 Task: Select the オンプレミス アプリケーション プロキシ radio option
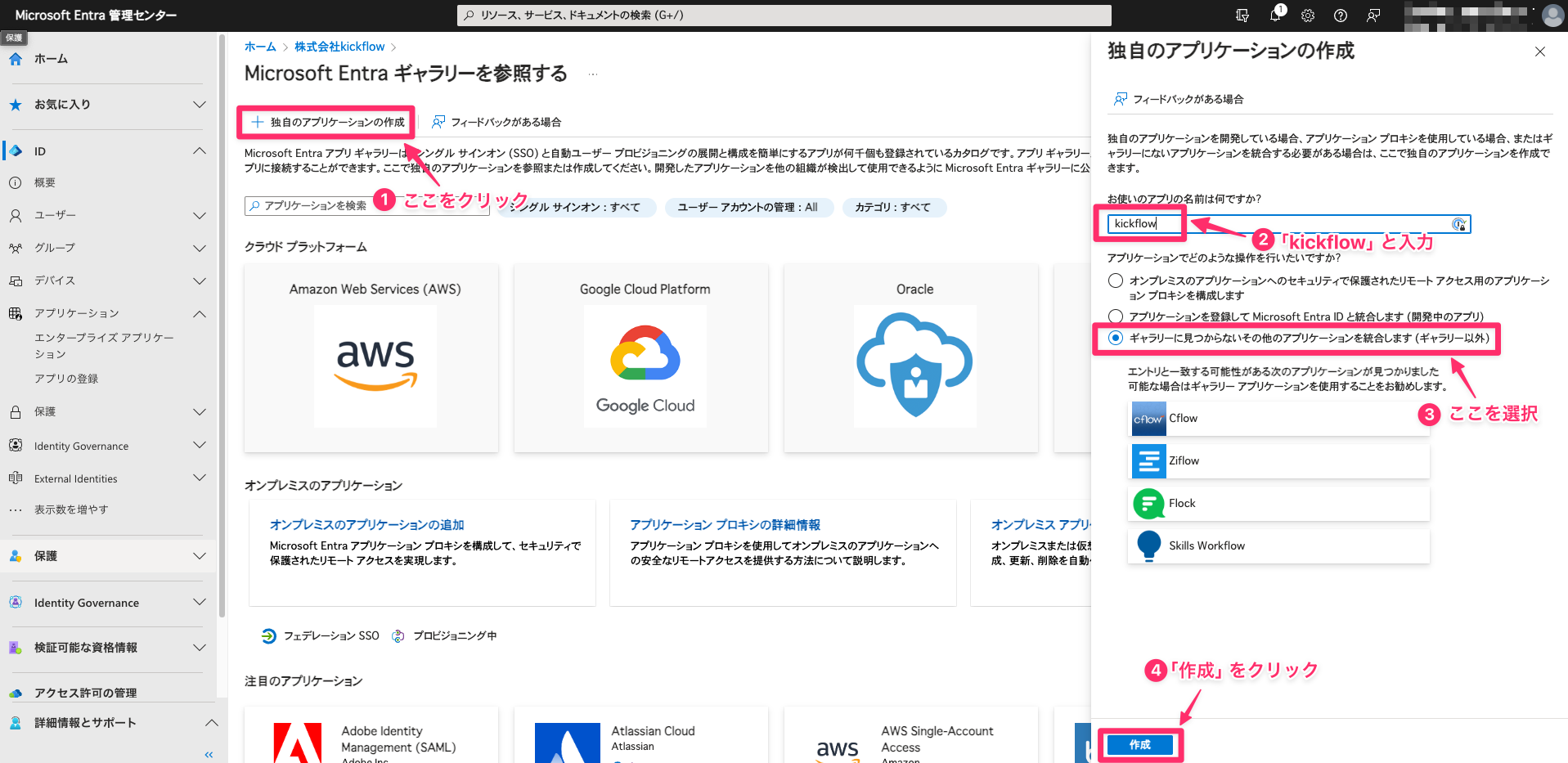(x=1116, y=281)
